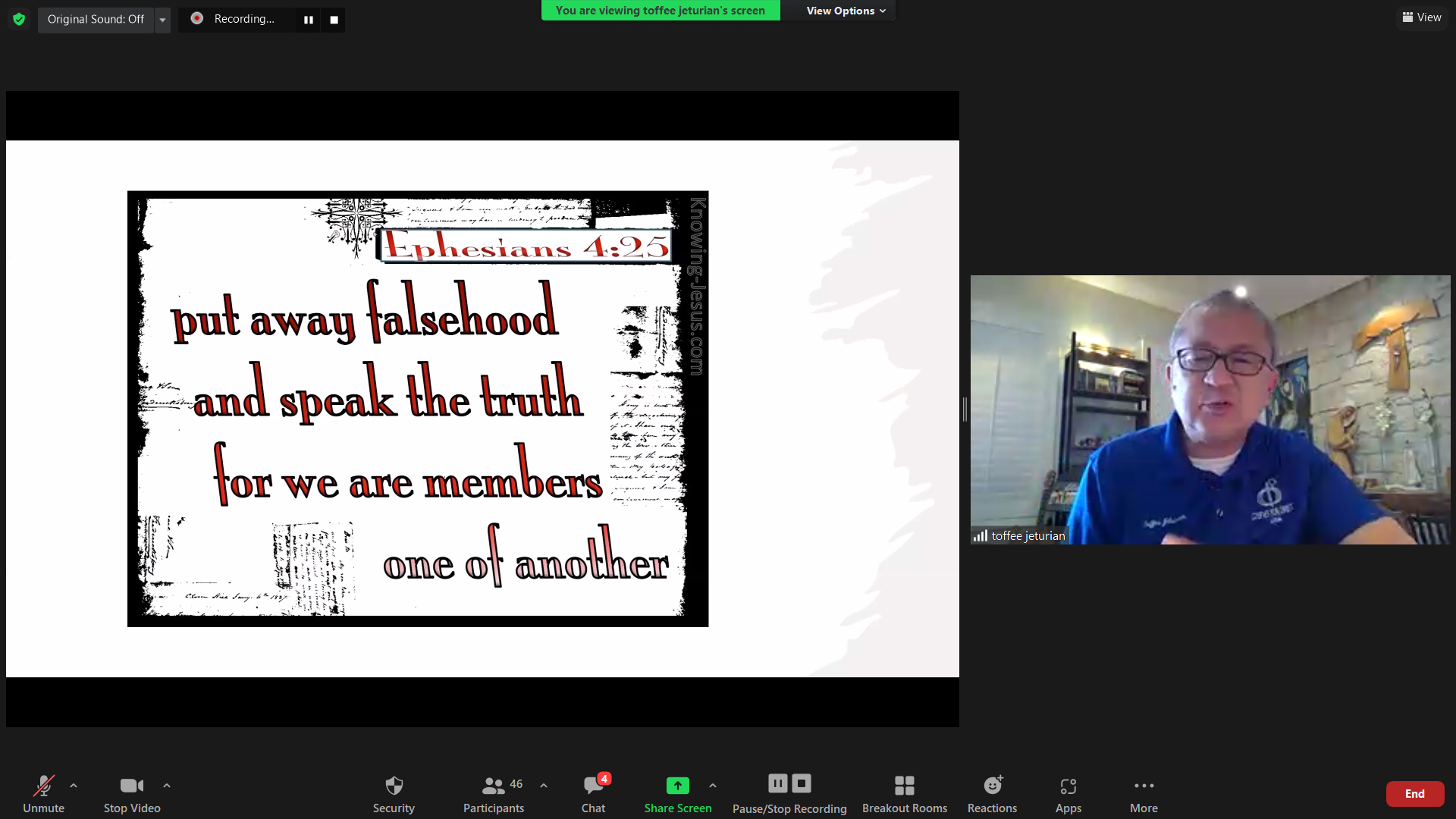Expand the Original Sound dropdown arrow

click(162, 20)
